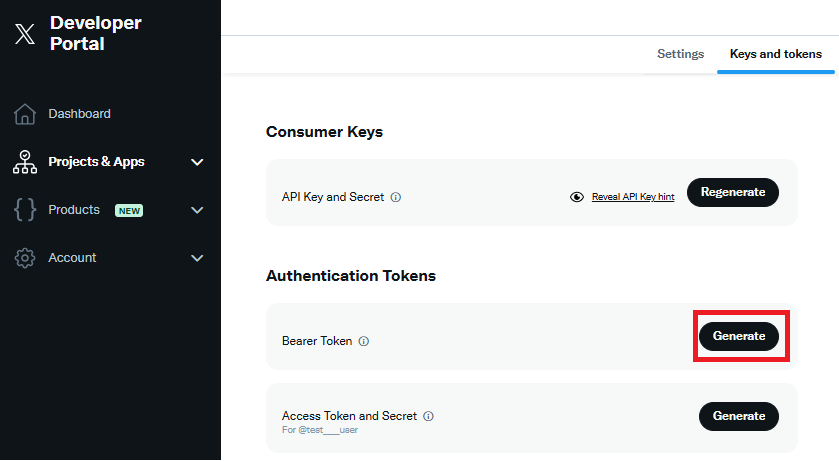The width and height of the screenshot is (839, 461).
Task: Open Dashboard from the sidebar
Action: (79, 114)
